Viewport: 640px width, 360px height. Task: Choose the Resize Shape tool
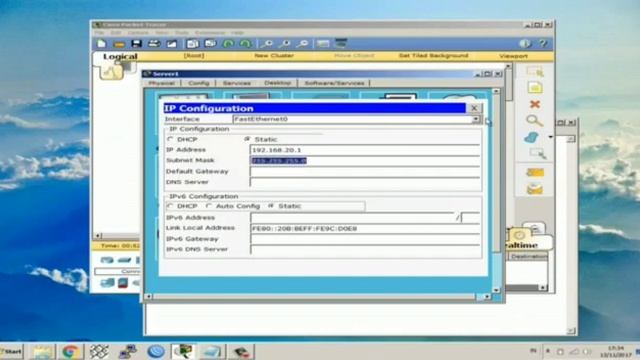pos(538,153)
